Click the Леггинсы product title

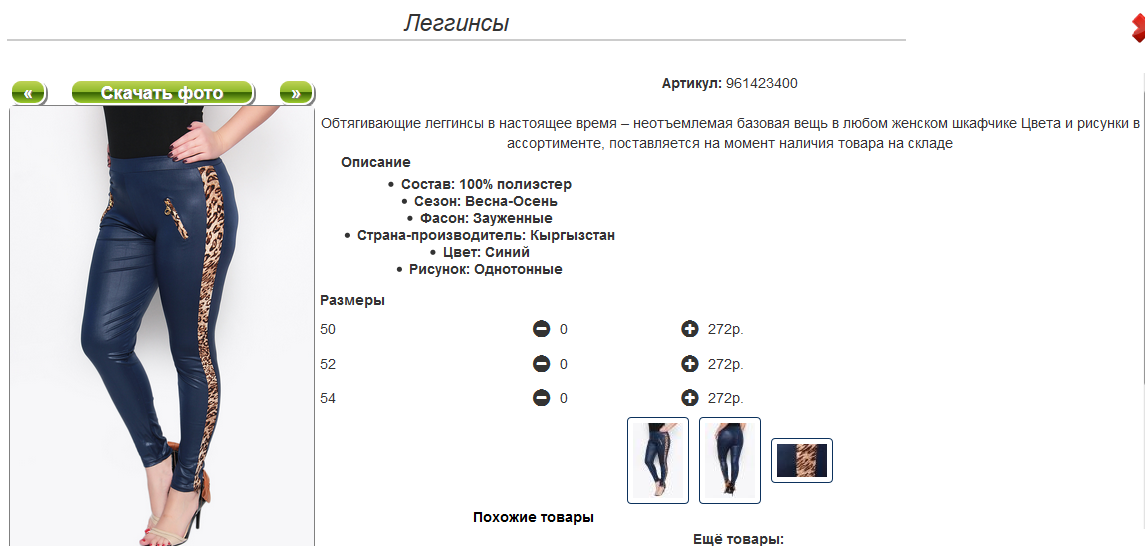point(456,23)
